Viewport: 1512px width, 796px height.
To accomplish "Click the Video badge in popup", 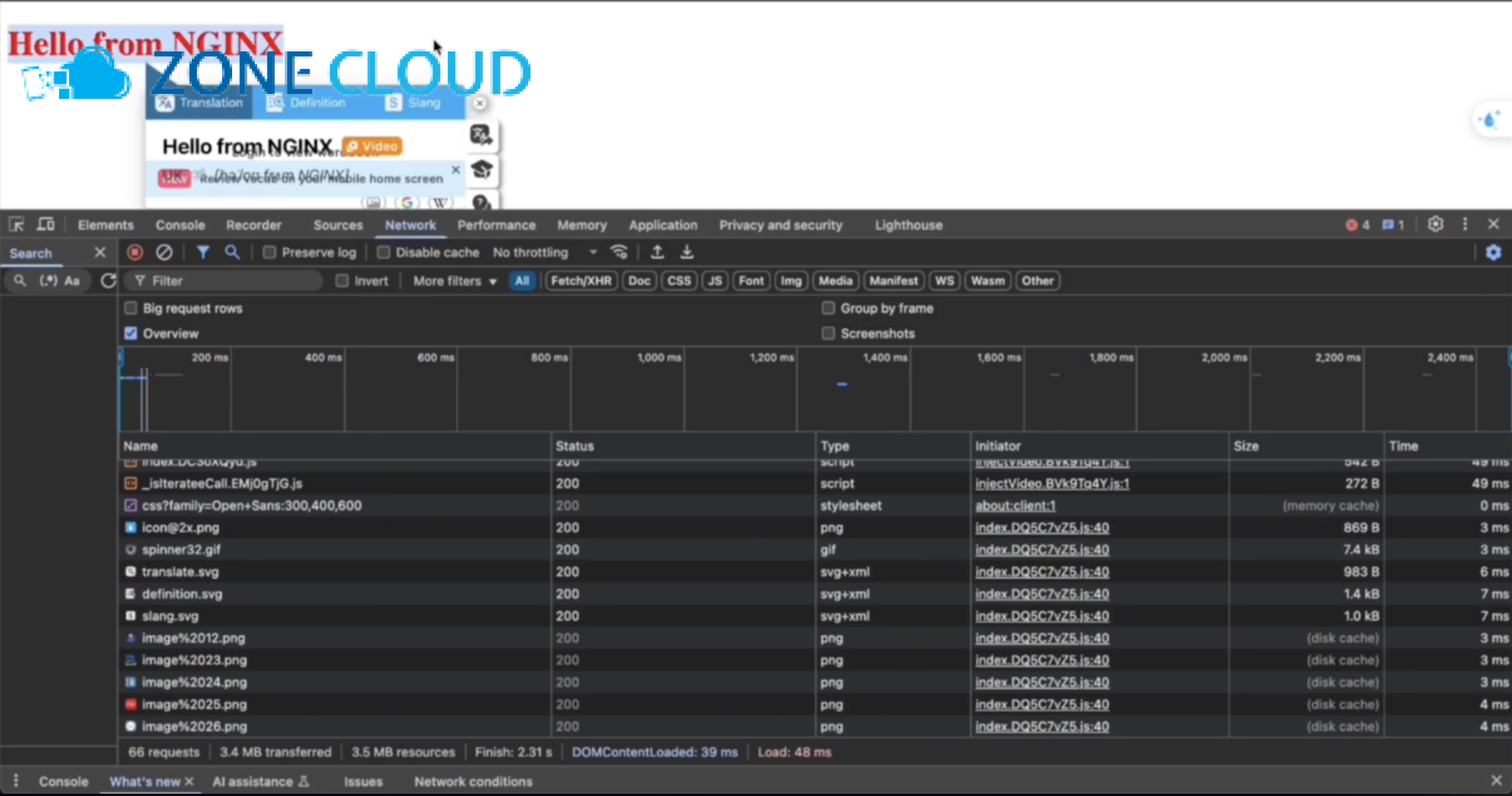I will (373, 147).
